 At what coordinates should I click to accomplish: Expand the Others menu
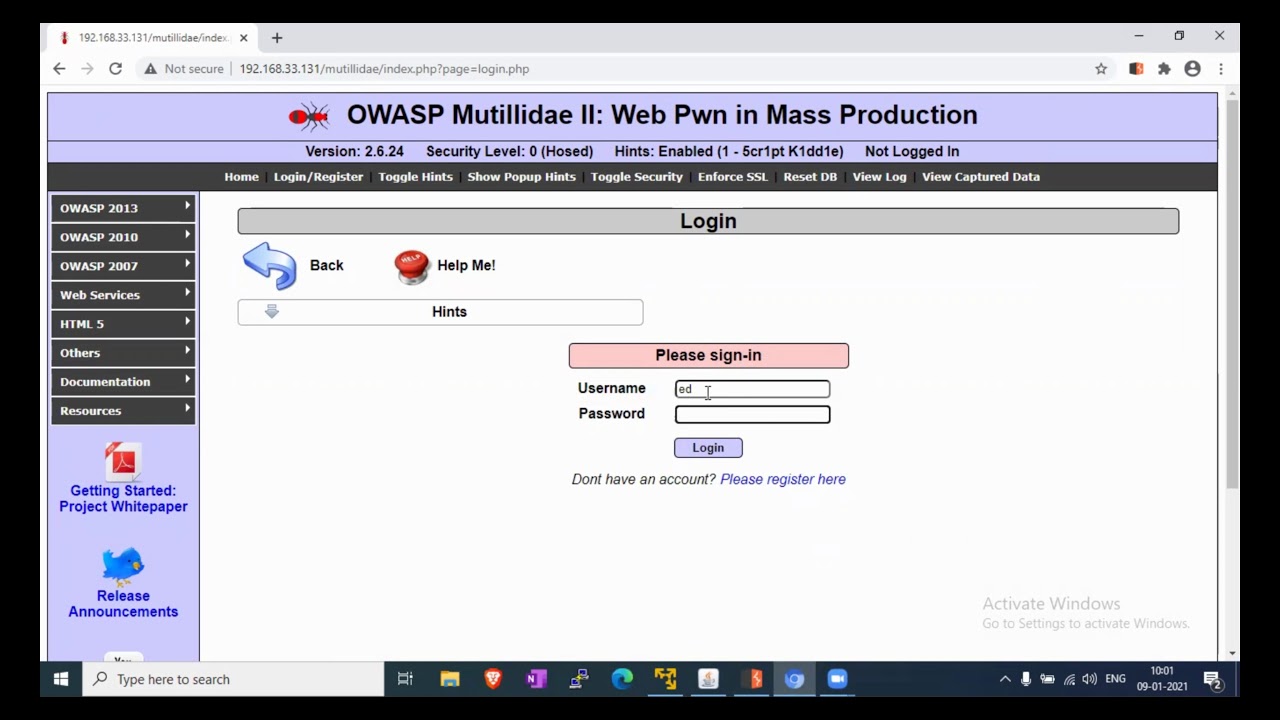(123, 353)
